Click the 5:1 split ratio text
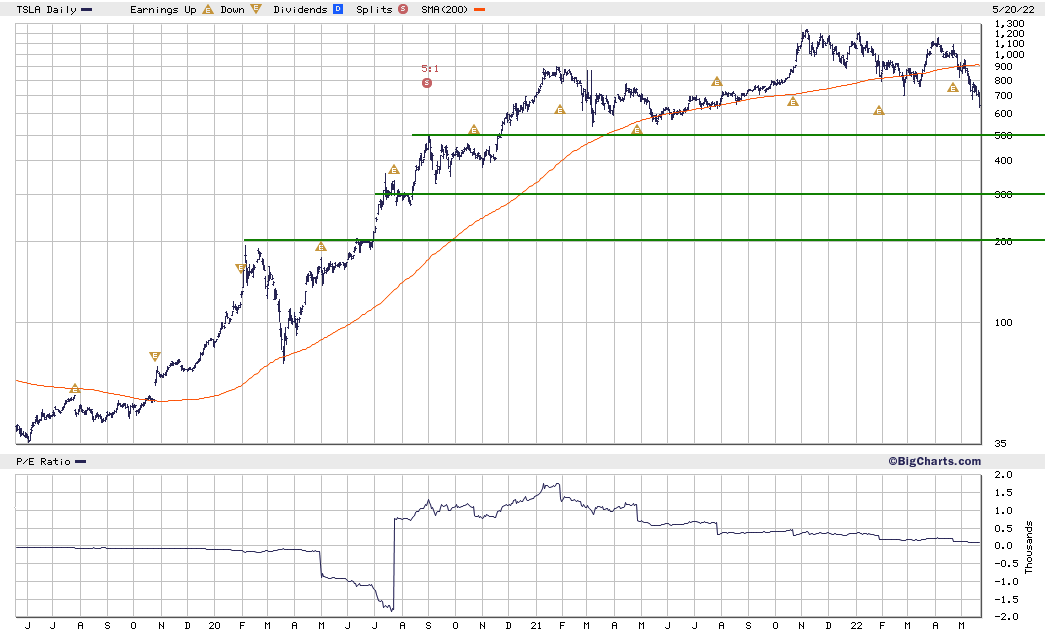 (430, 69)
